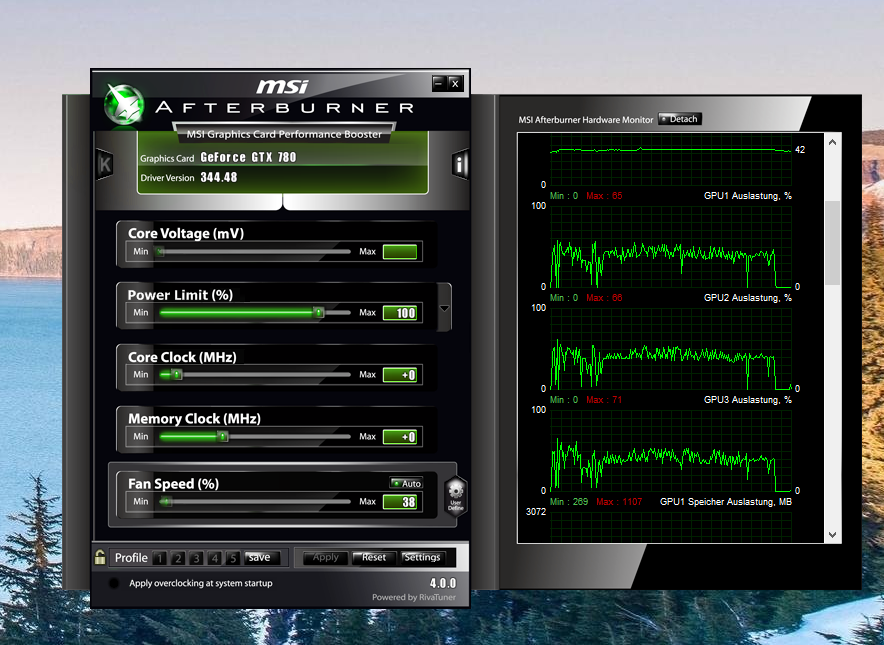Click the MSI Afterburner dragon logo
The image size is (884, 645).
tap(123, 104)
